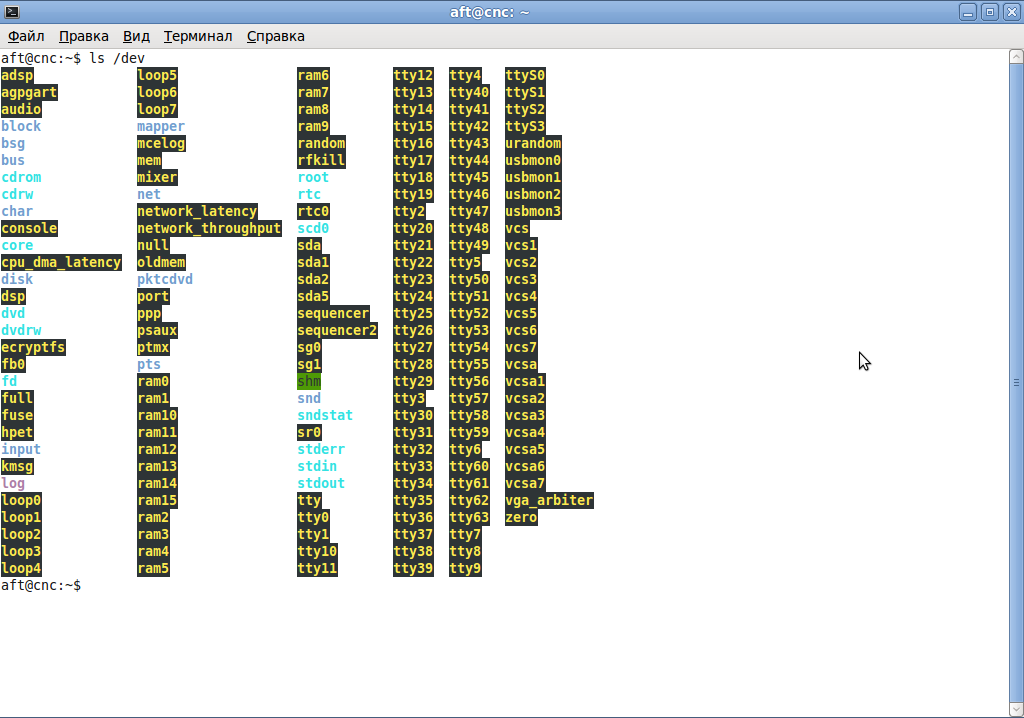
Task: Click the 'loop0' entry
Action: 21,500
